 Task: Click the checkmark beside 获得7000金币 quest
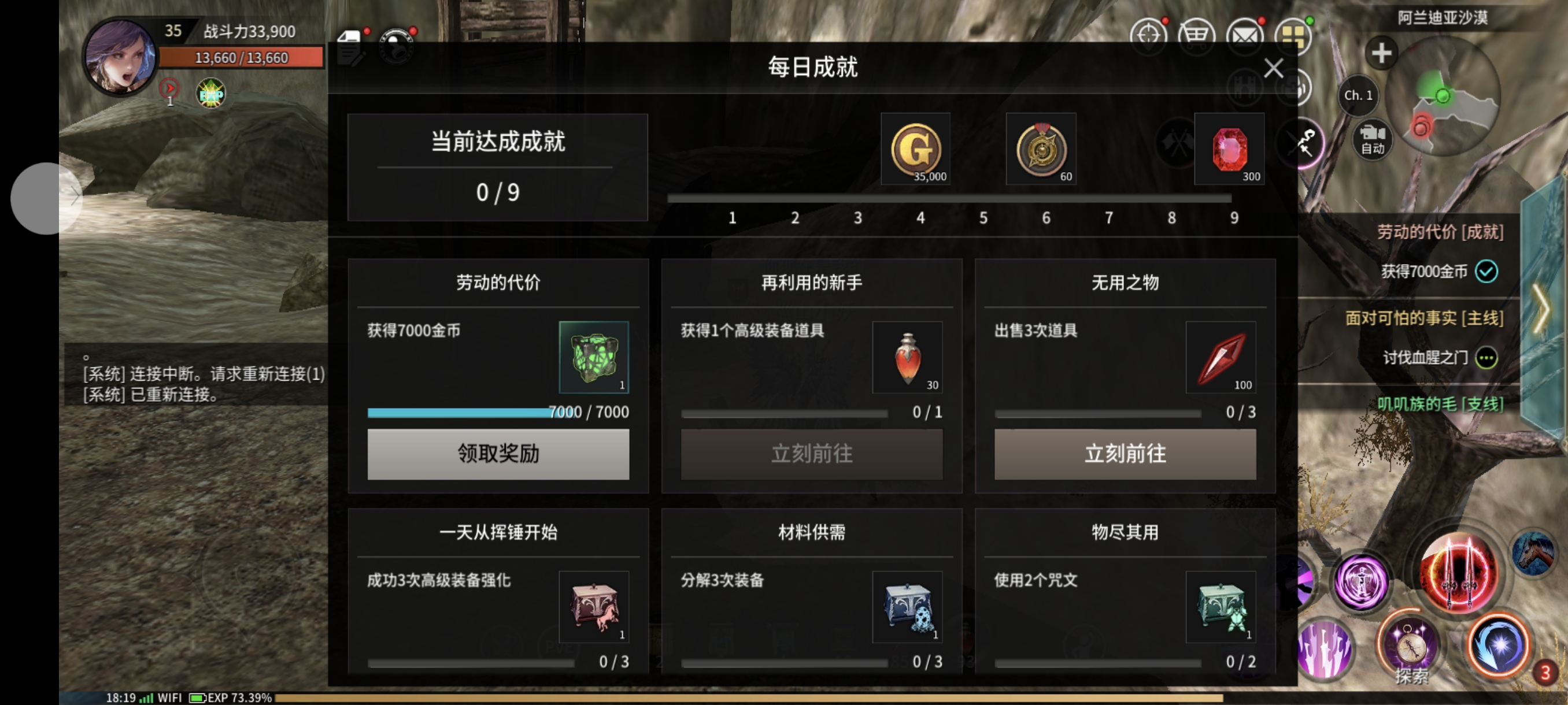[x=1486, y=271]
